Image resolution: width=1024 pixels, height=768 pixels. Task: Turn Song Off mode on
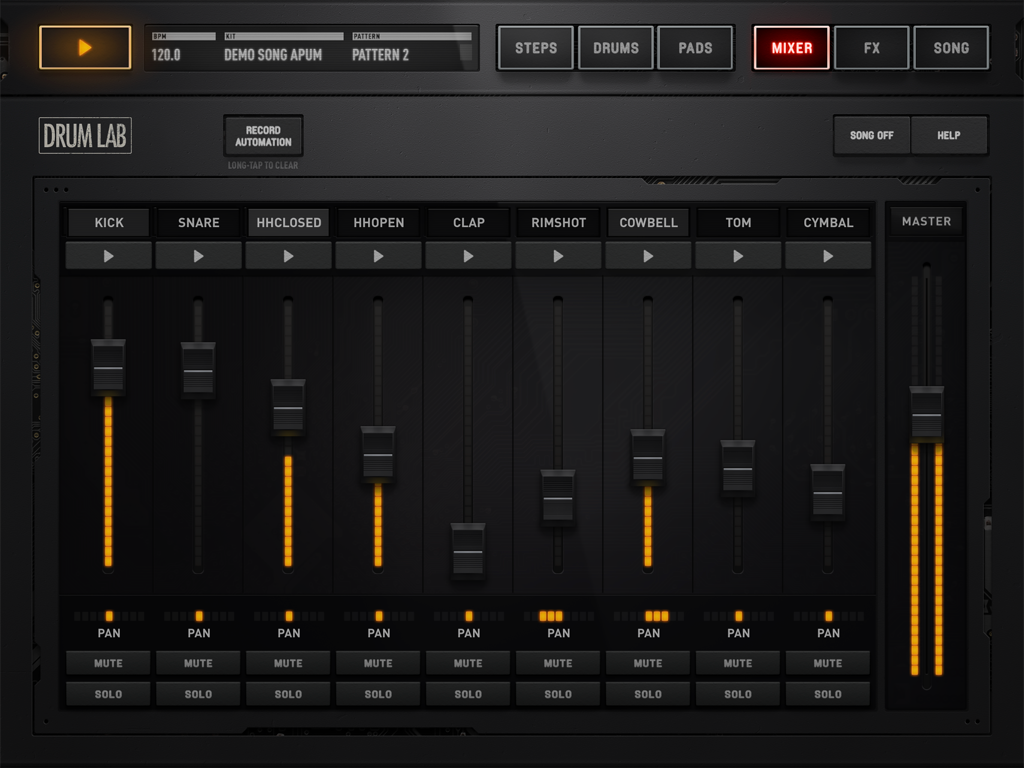[x=871, y=135]
